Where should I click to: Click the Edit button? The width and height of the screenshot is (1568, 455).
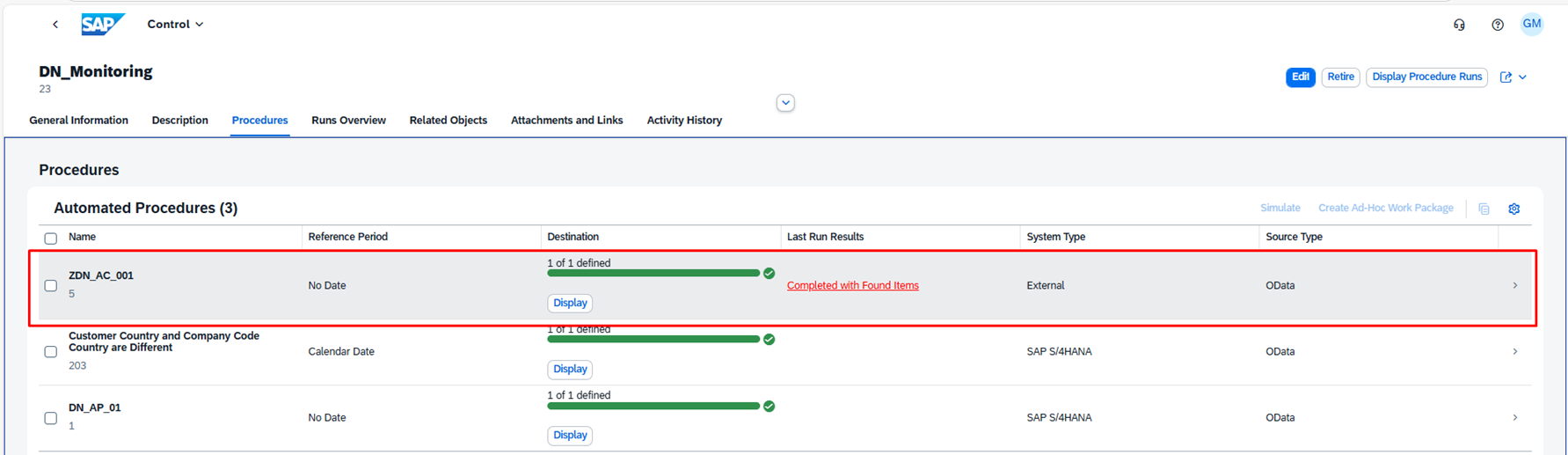1300,77
